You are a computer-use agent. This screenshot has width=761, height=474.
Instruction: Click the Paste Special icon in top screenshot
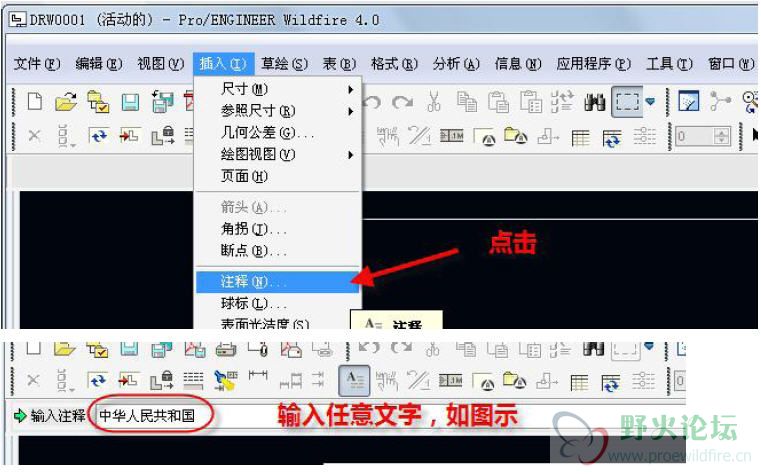[530, 102]
